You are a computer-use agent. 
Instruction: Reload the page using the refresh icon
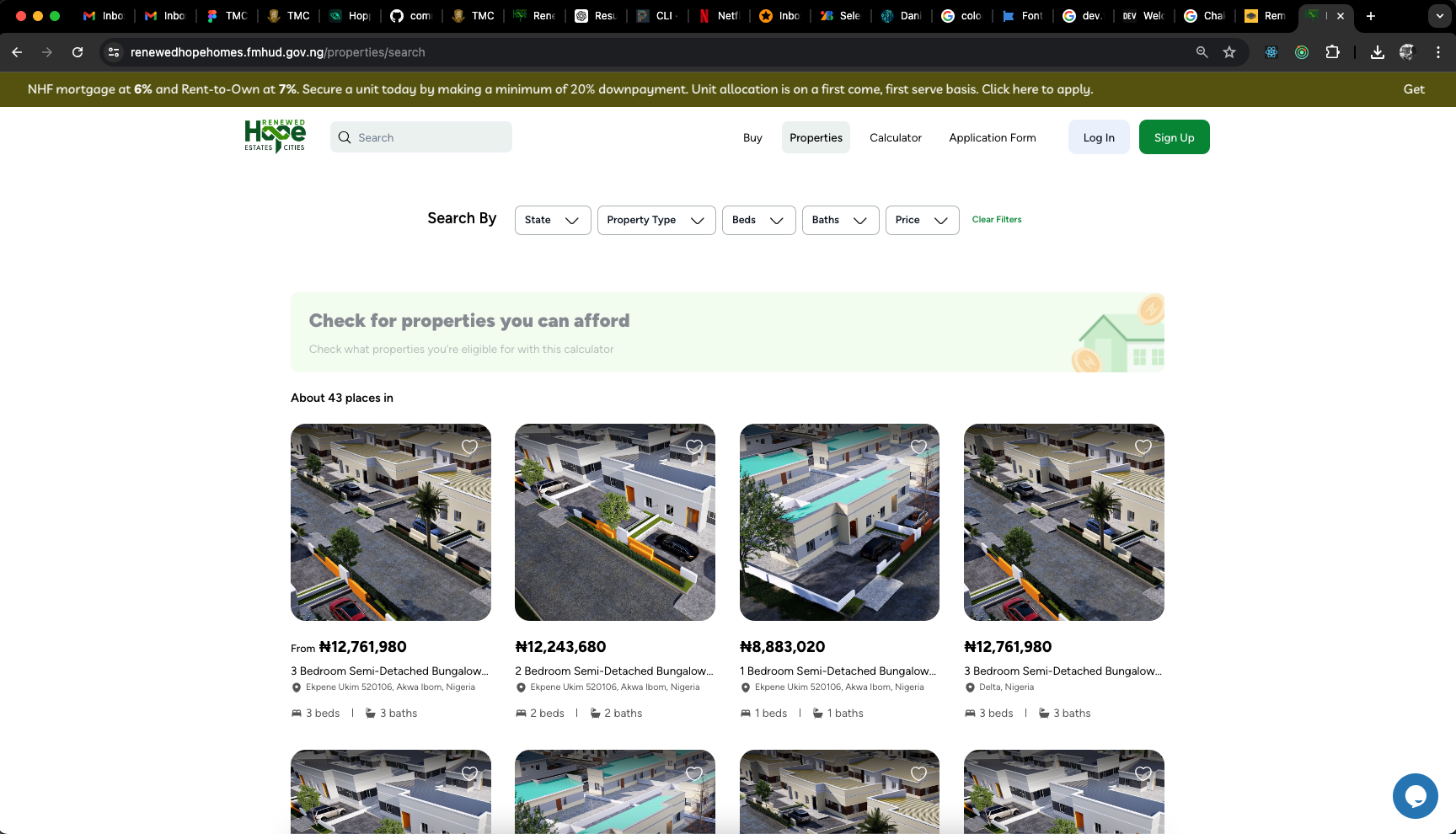[x=78, y=52]
